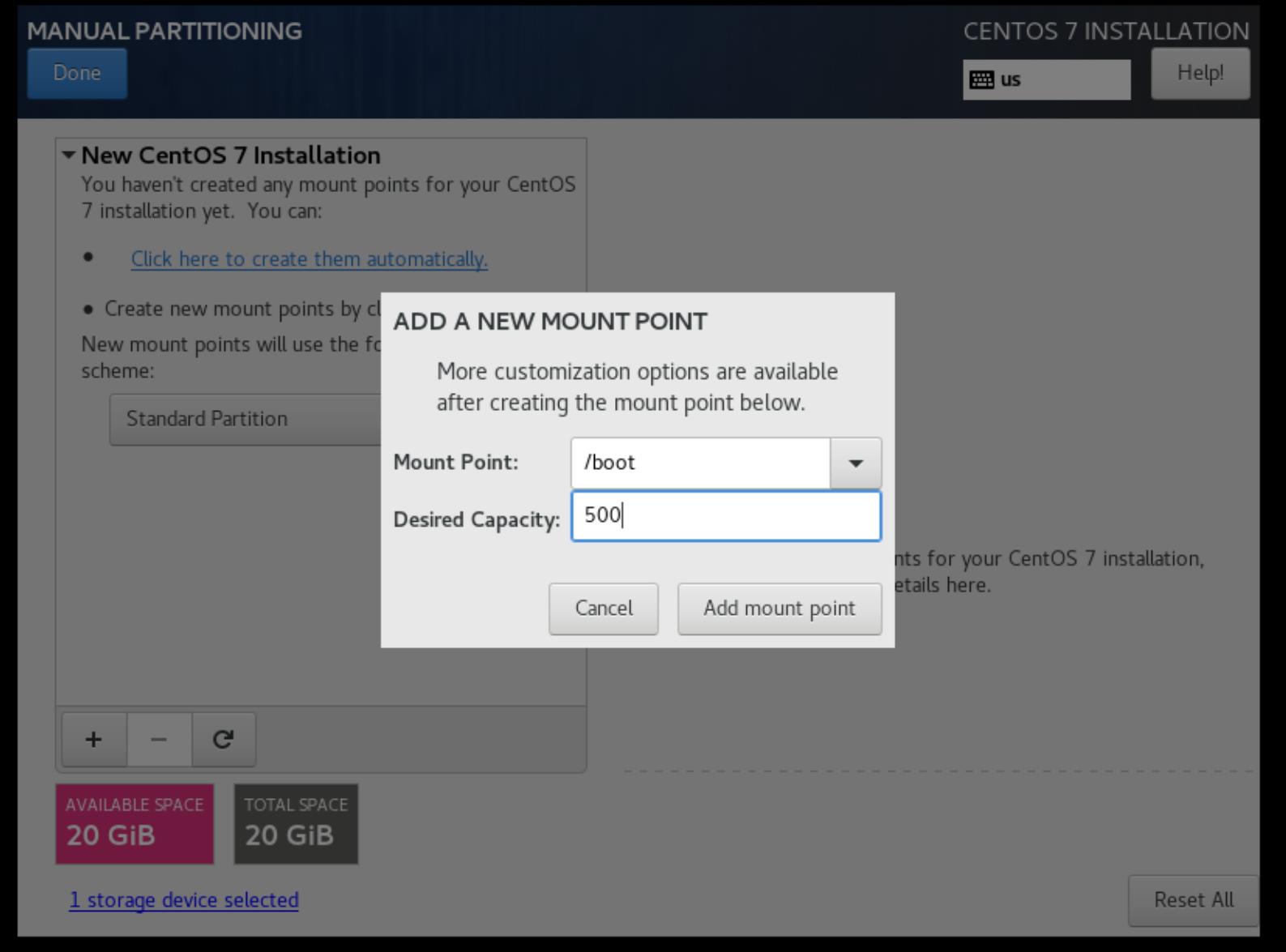This screenshot has height=952, width=1286.
Task: Click the Reset All button
Action: (x=1194, y=900)
